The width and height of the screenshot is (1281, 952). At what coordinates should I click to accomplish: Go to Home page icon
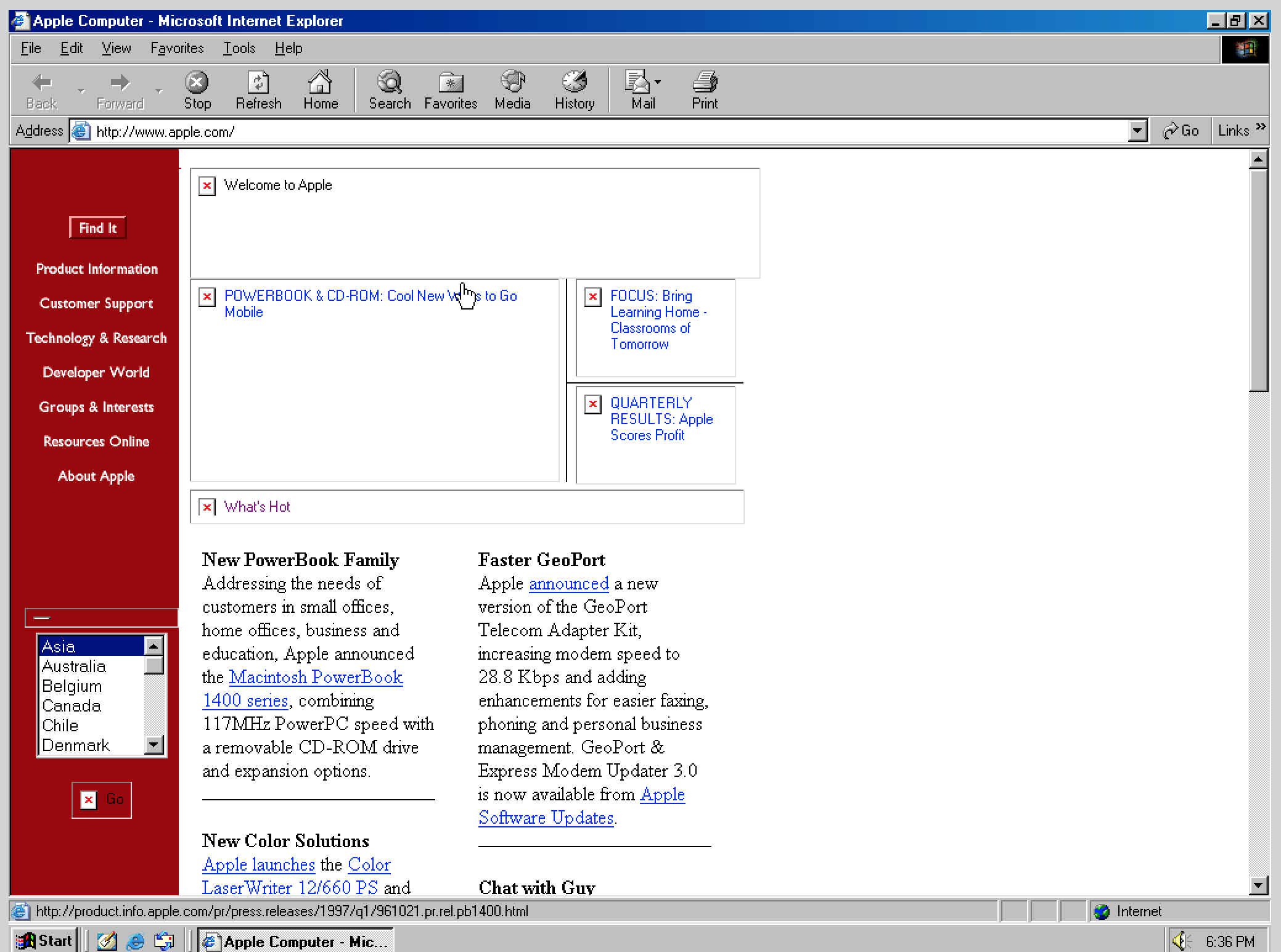[320, 82]
